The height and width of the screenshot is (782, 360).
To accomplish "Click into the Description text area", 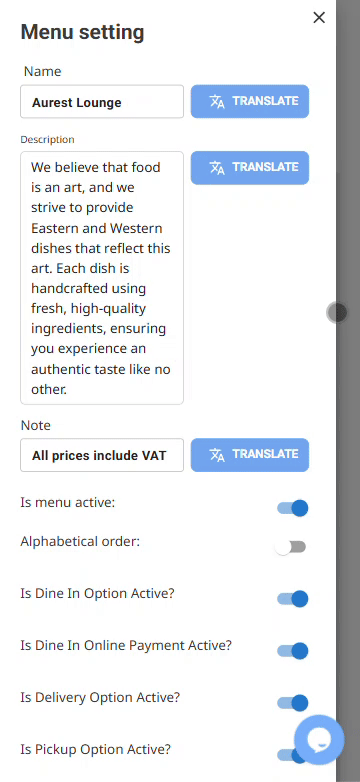I will [102, 278].
